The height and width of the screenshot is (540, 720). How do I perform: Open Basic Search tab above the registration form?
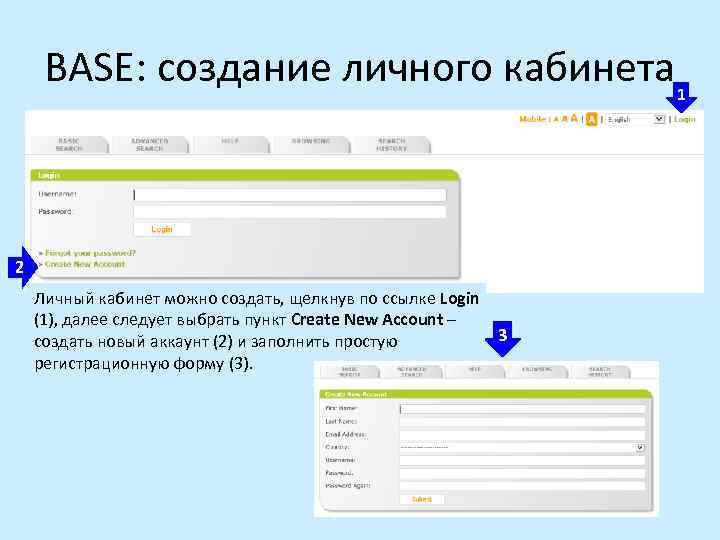click(349, 372)
